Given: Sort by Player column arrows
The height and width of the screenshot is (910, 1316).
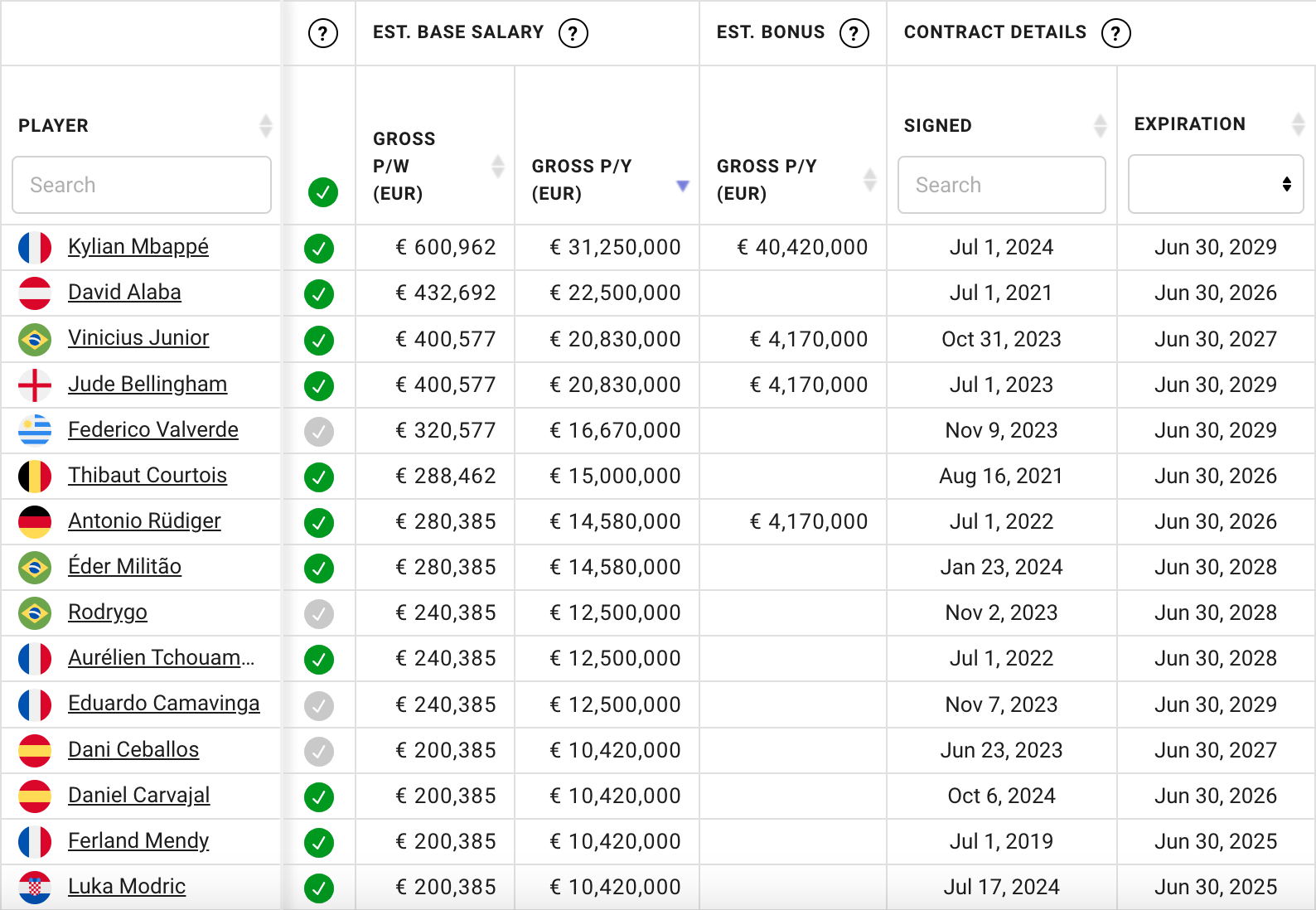Looking at the screenshot, I should coord(265,126).
